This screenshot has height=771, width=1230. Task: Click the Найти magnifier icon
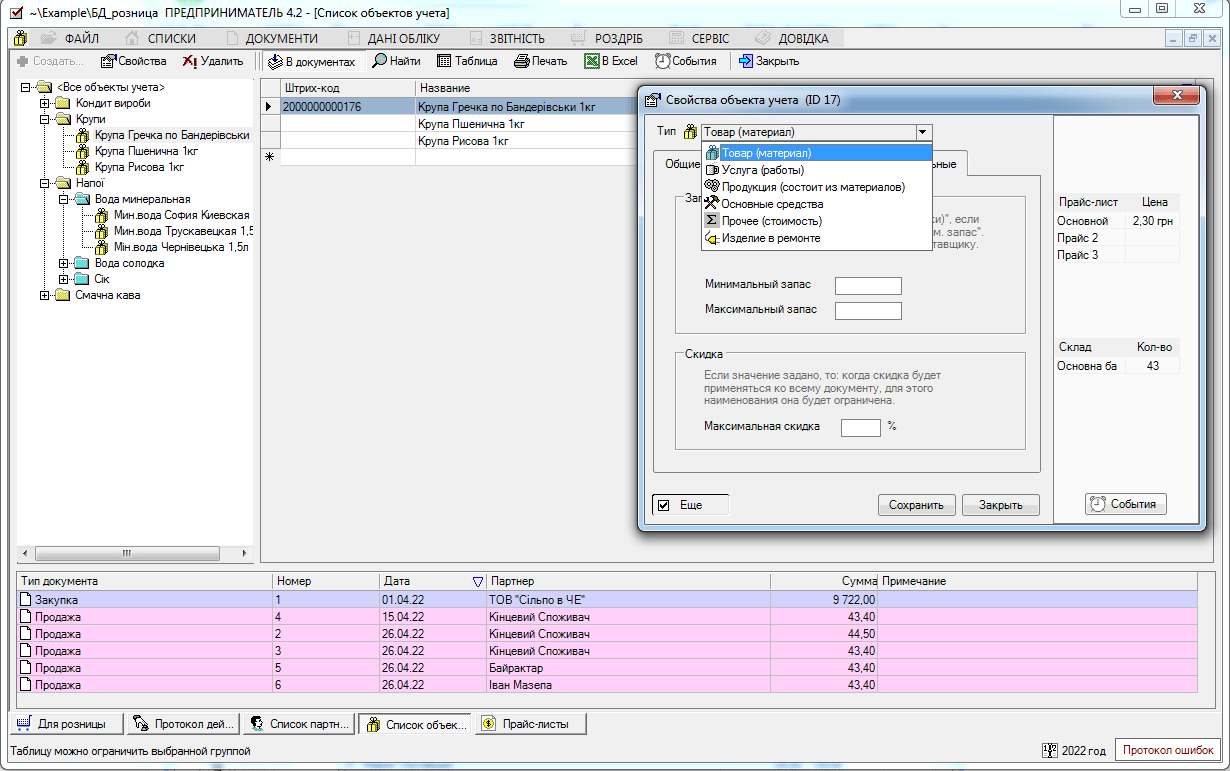(x=380, y=61)
